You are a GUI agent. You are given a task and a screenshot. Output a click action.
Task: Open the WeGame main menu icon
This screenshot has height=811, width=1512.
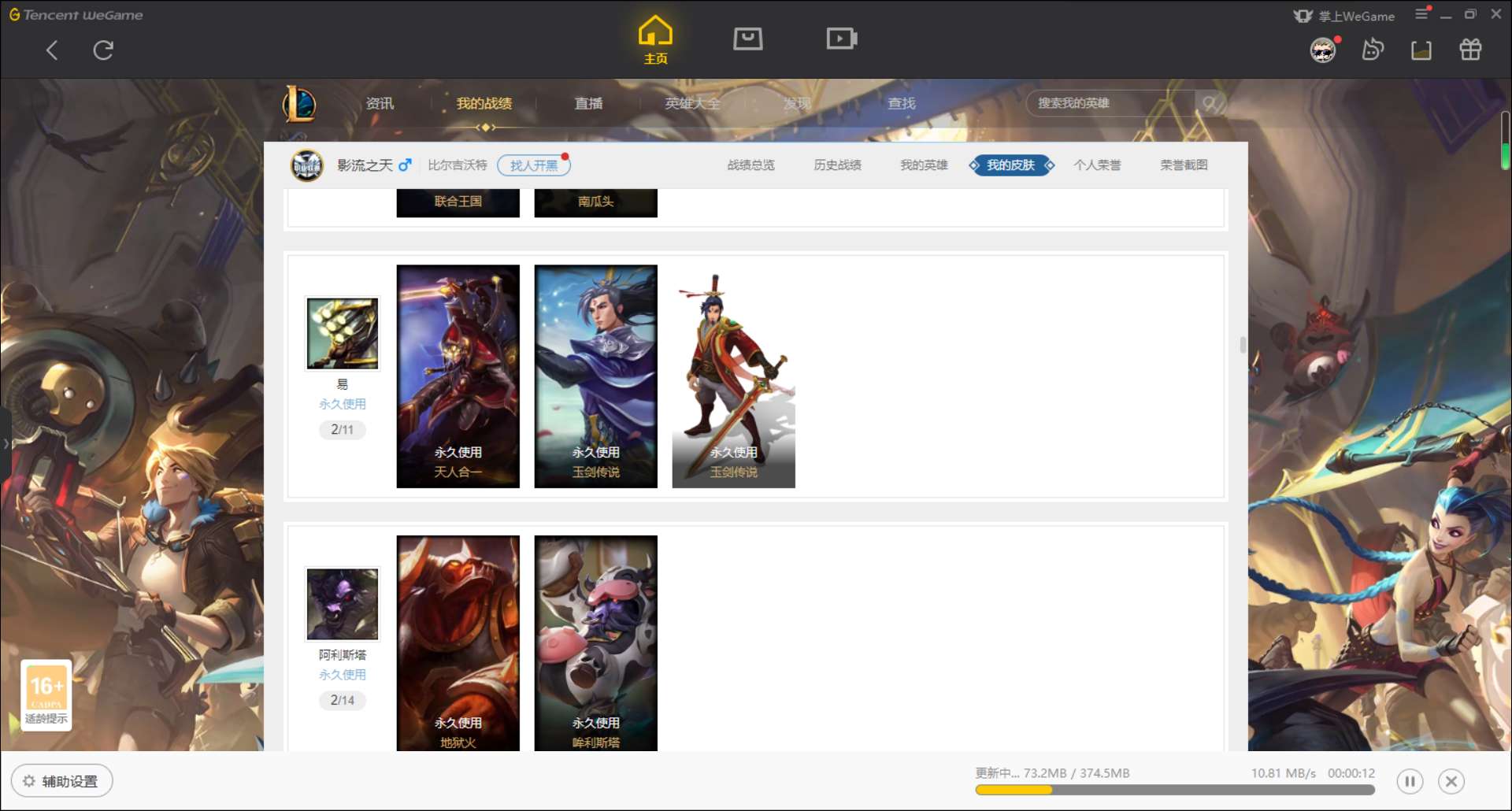tap(1421, 14)
